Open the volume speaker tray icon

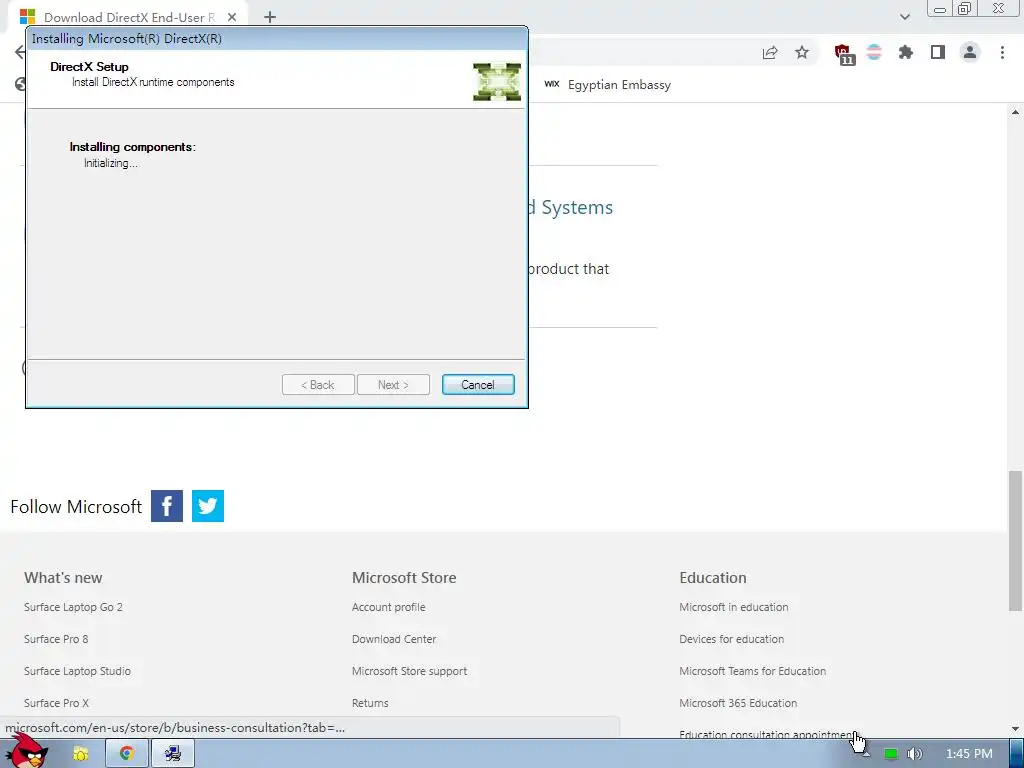(x=915, y=754)
